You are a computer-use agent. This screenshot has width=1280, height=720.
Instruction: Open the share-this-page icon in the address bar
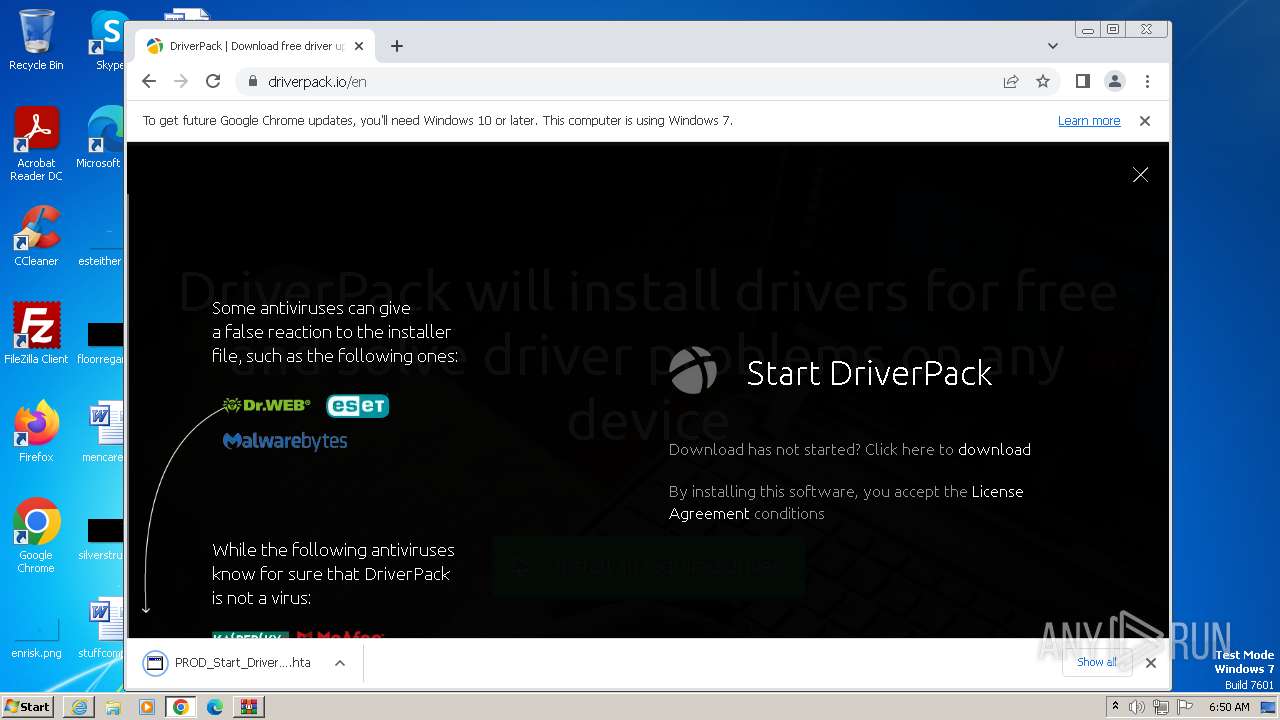[x=1011, y=81]
